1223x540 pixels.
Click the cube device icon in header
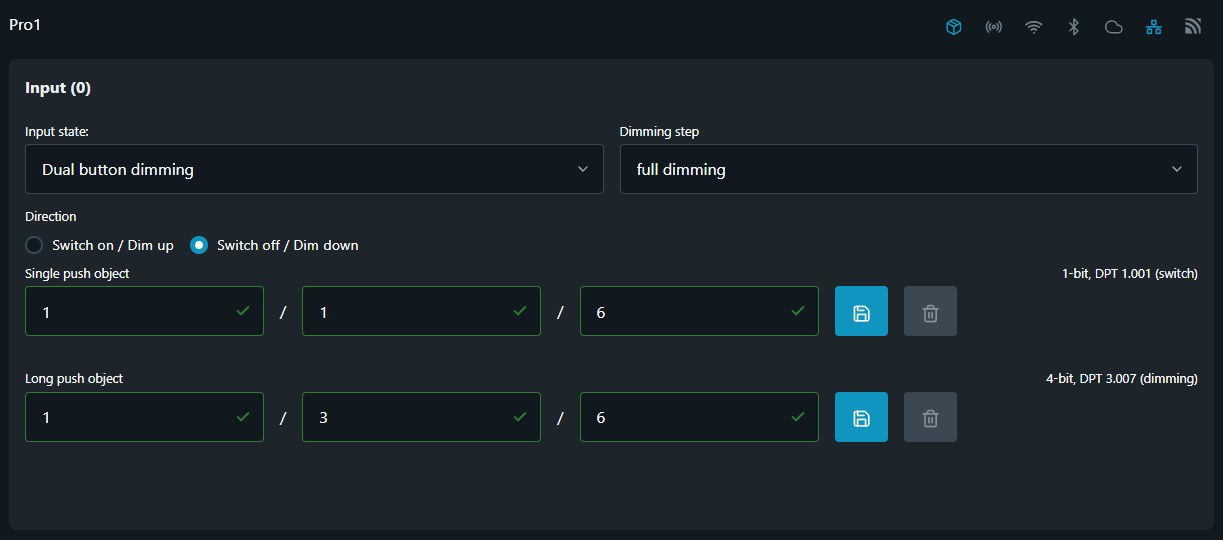coord(953,27)
